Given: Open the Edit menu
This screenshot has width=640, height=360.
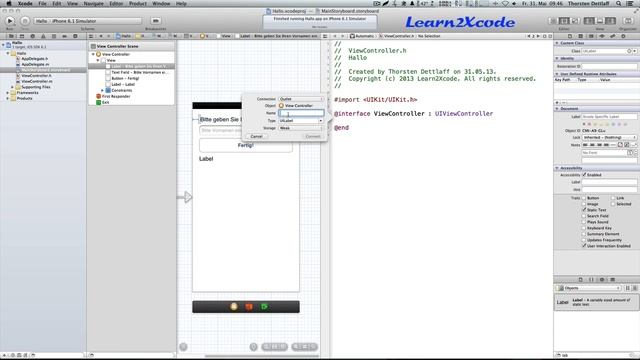Looking at the screenshot, I should [56, 3].
